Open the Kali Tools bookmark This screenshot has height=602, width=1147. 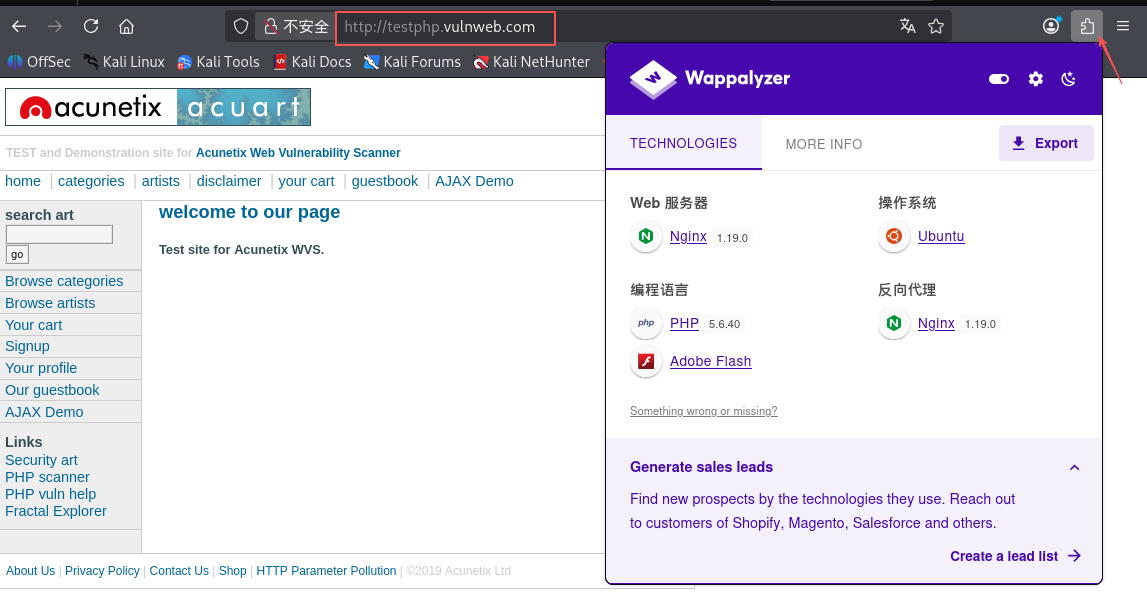tap(218, 62)
